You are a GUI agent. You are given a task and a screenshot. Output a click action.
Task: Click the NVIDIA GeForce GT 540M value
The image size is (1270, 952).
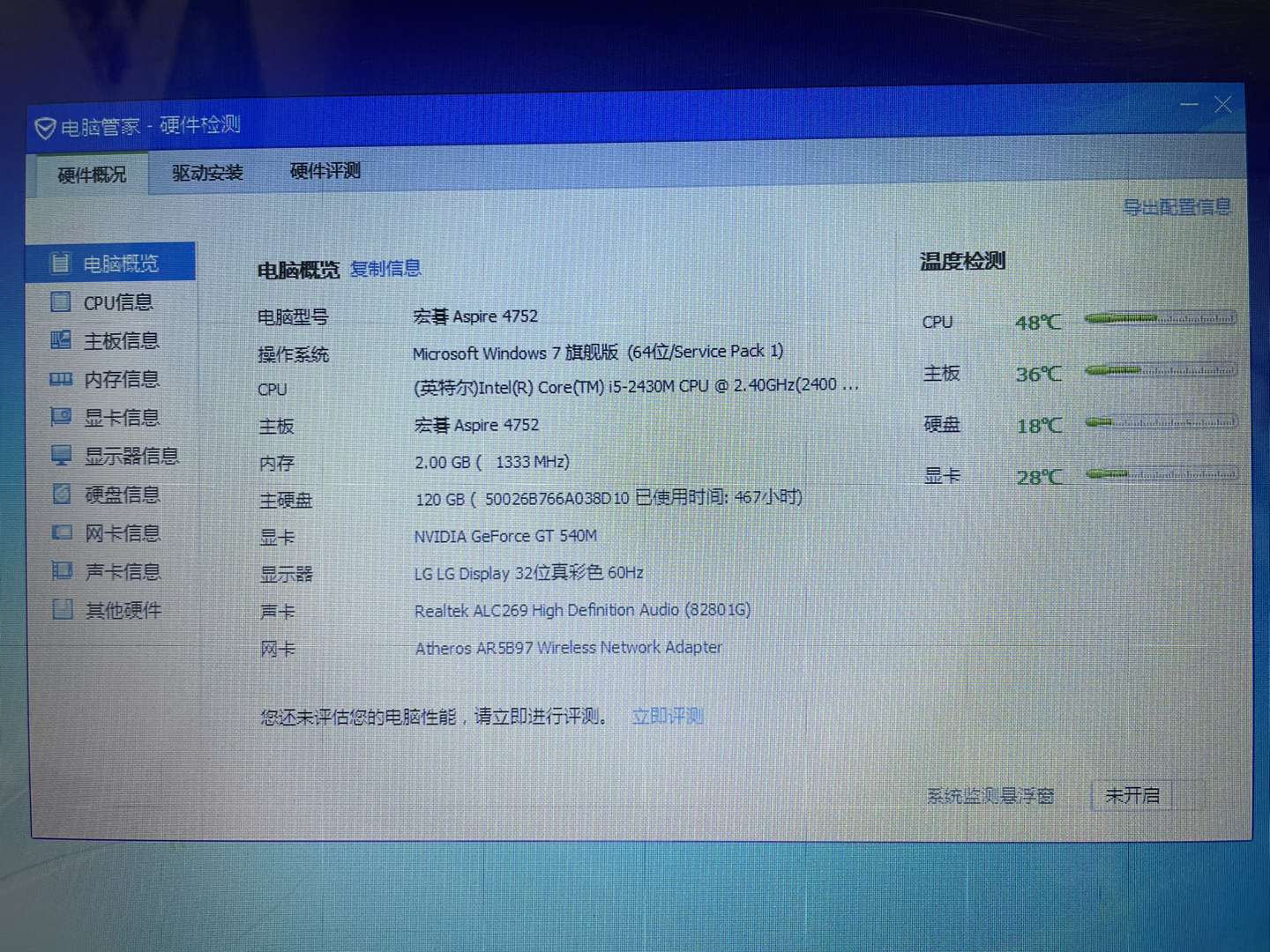point(505,536)
